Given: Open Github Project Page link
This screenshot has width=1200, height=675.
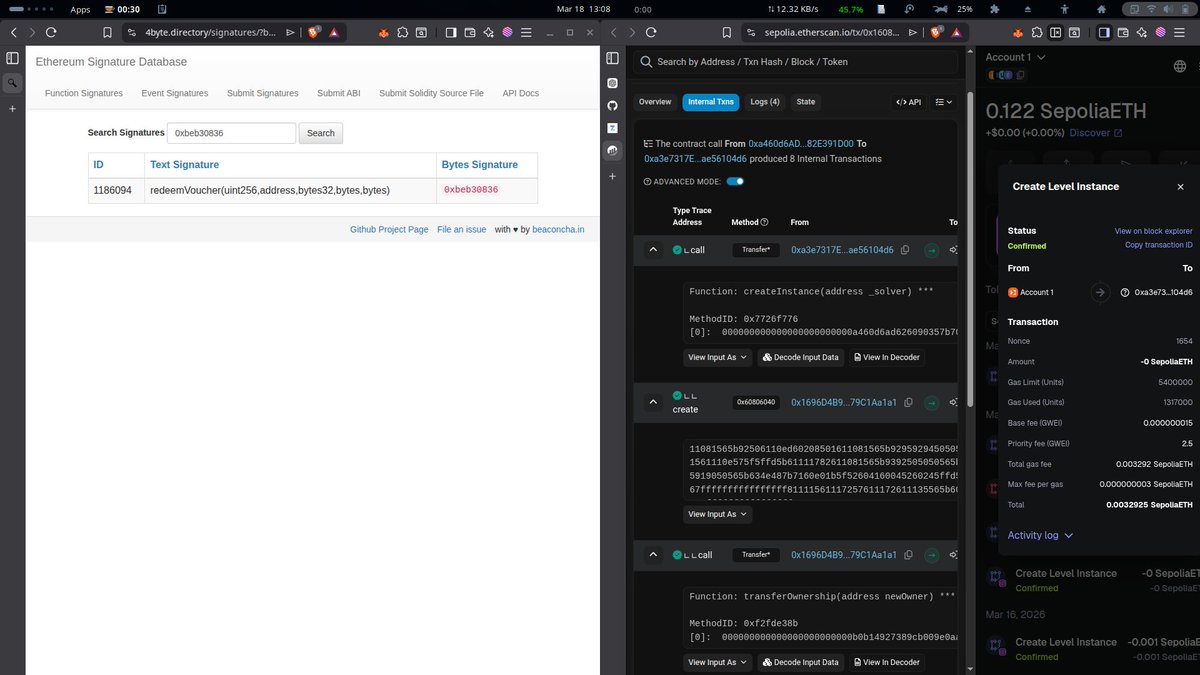Looking at the screenshot, I should click(x=389, y=229).
